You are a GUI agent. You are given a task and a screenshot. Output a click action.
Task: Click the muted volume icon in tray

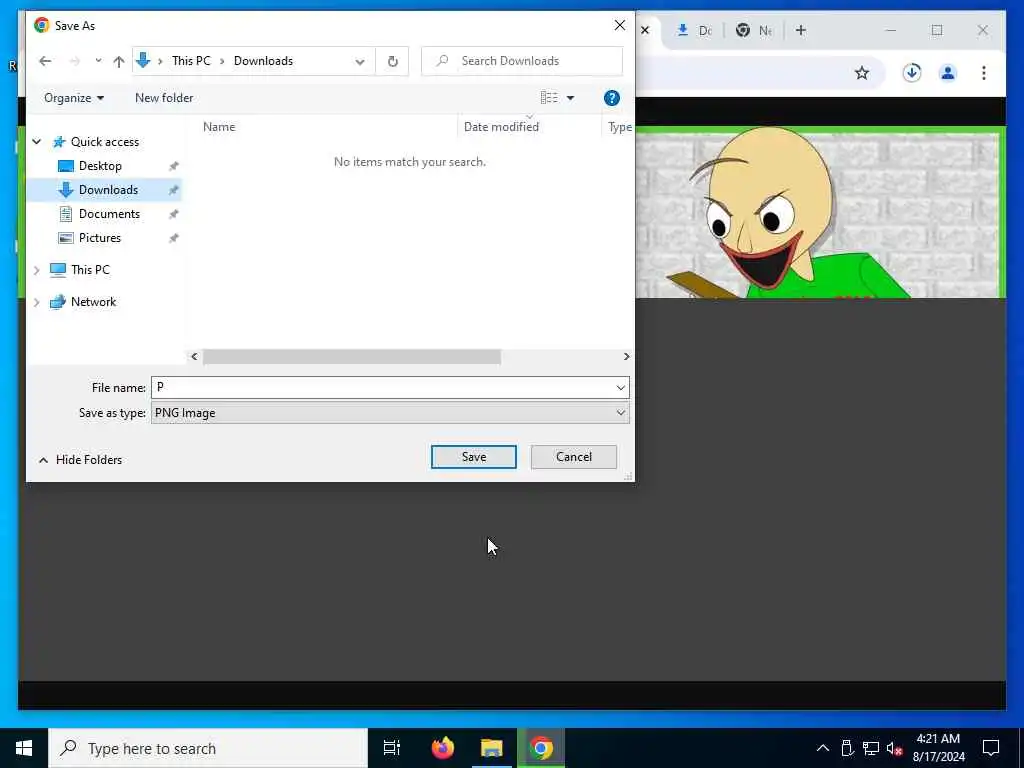[x=894, y=748]
